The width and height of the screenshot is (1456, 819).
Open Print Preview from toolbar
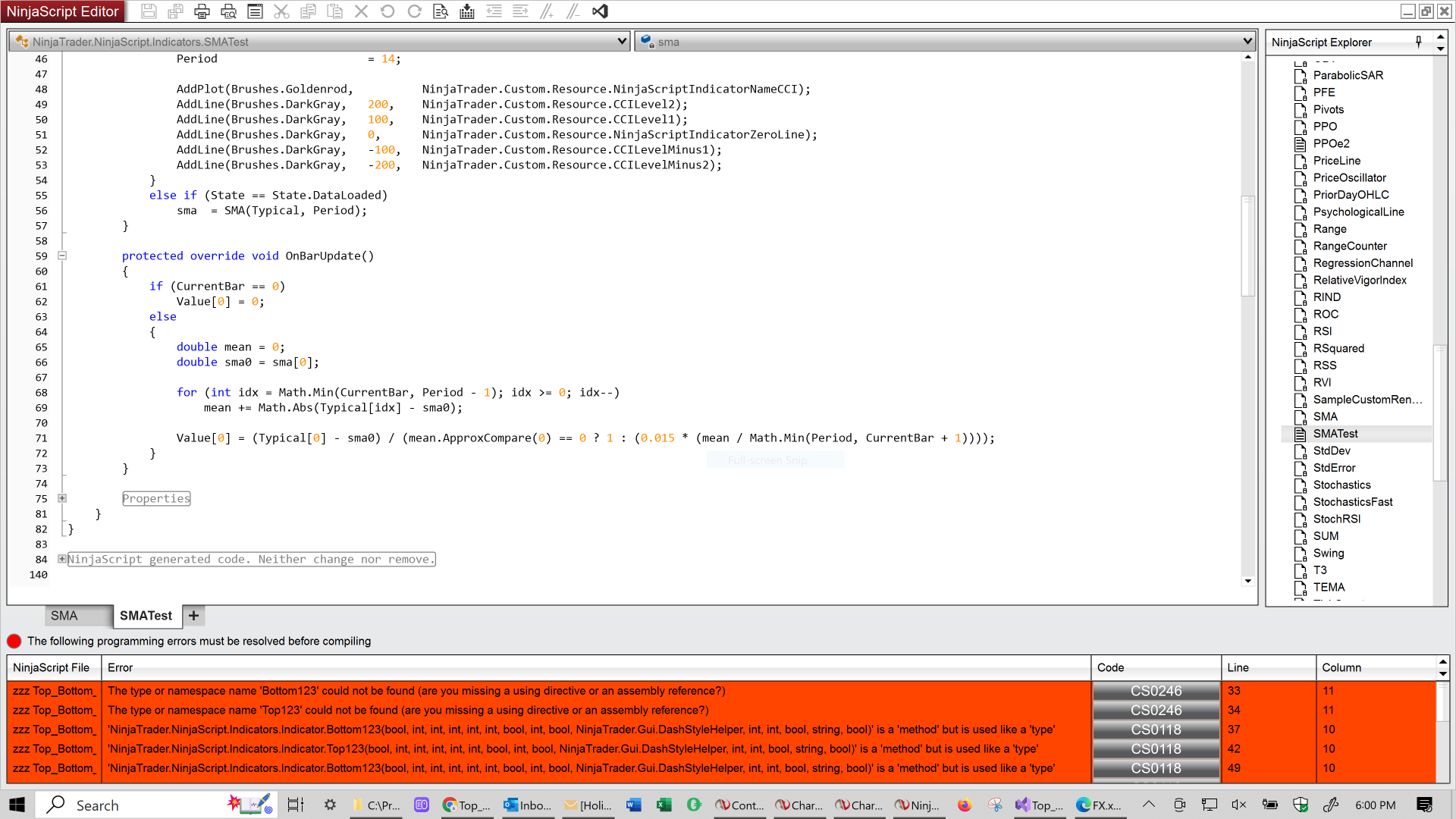click(228, 11)
